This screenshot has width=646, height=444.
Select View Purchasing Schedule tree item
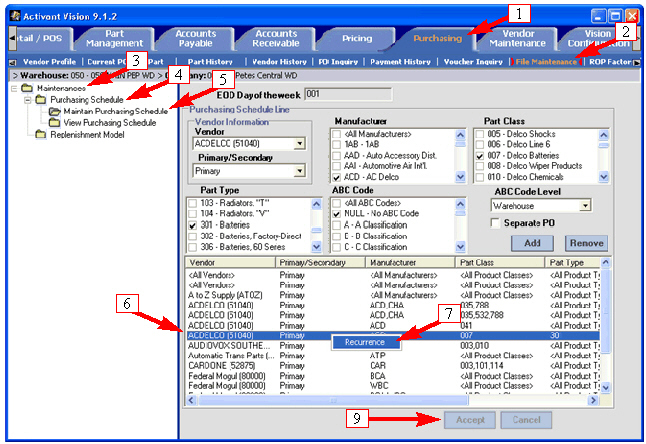click(110, 123)
